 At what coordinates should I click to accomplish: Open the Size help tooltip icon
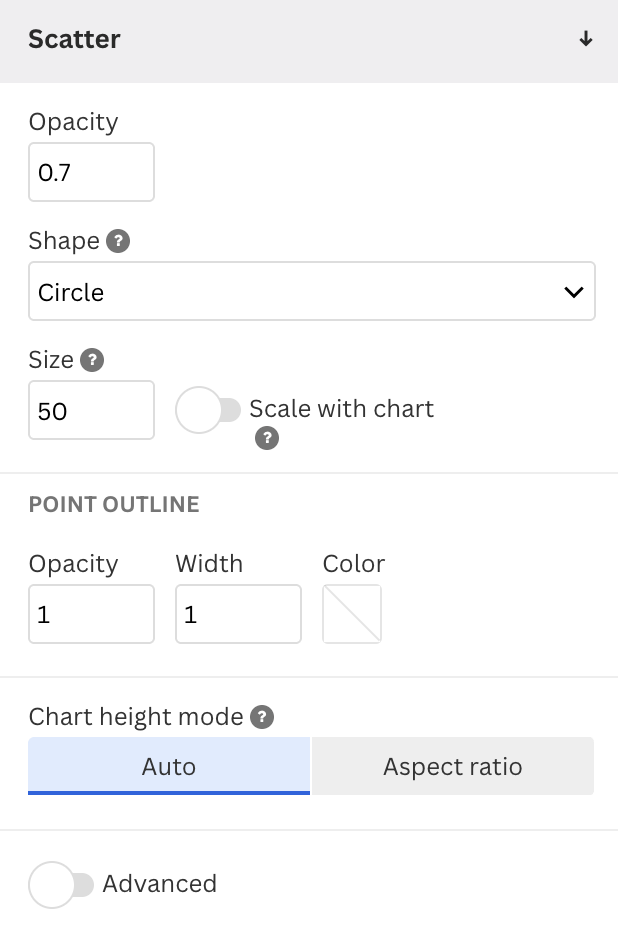(93, 360)
